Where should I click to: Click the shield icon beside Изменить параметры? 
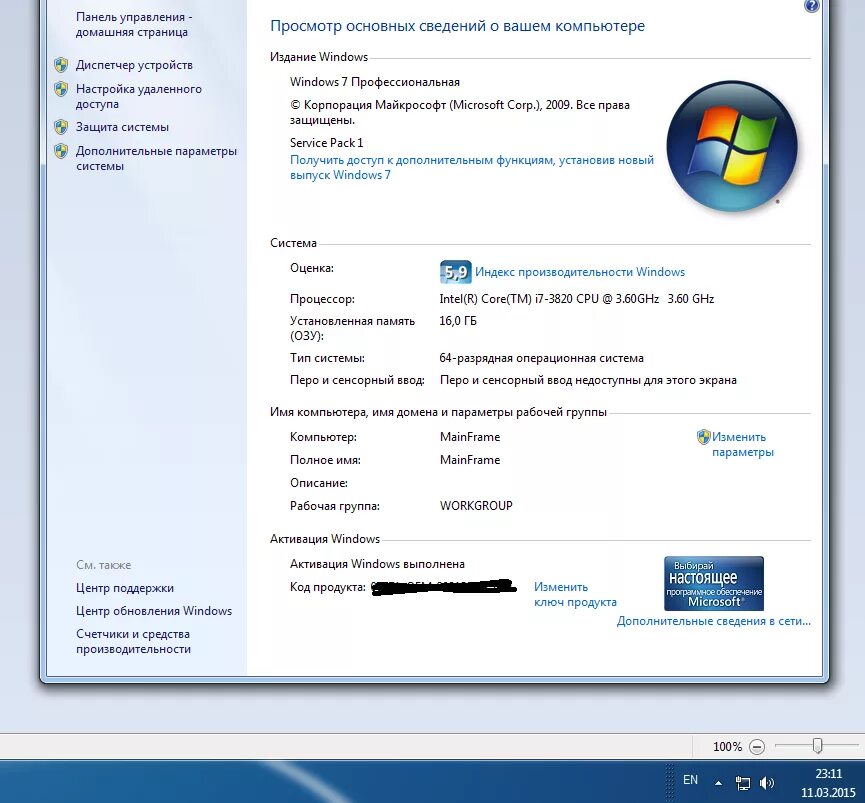(x=703, y=437)
